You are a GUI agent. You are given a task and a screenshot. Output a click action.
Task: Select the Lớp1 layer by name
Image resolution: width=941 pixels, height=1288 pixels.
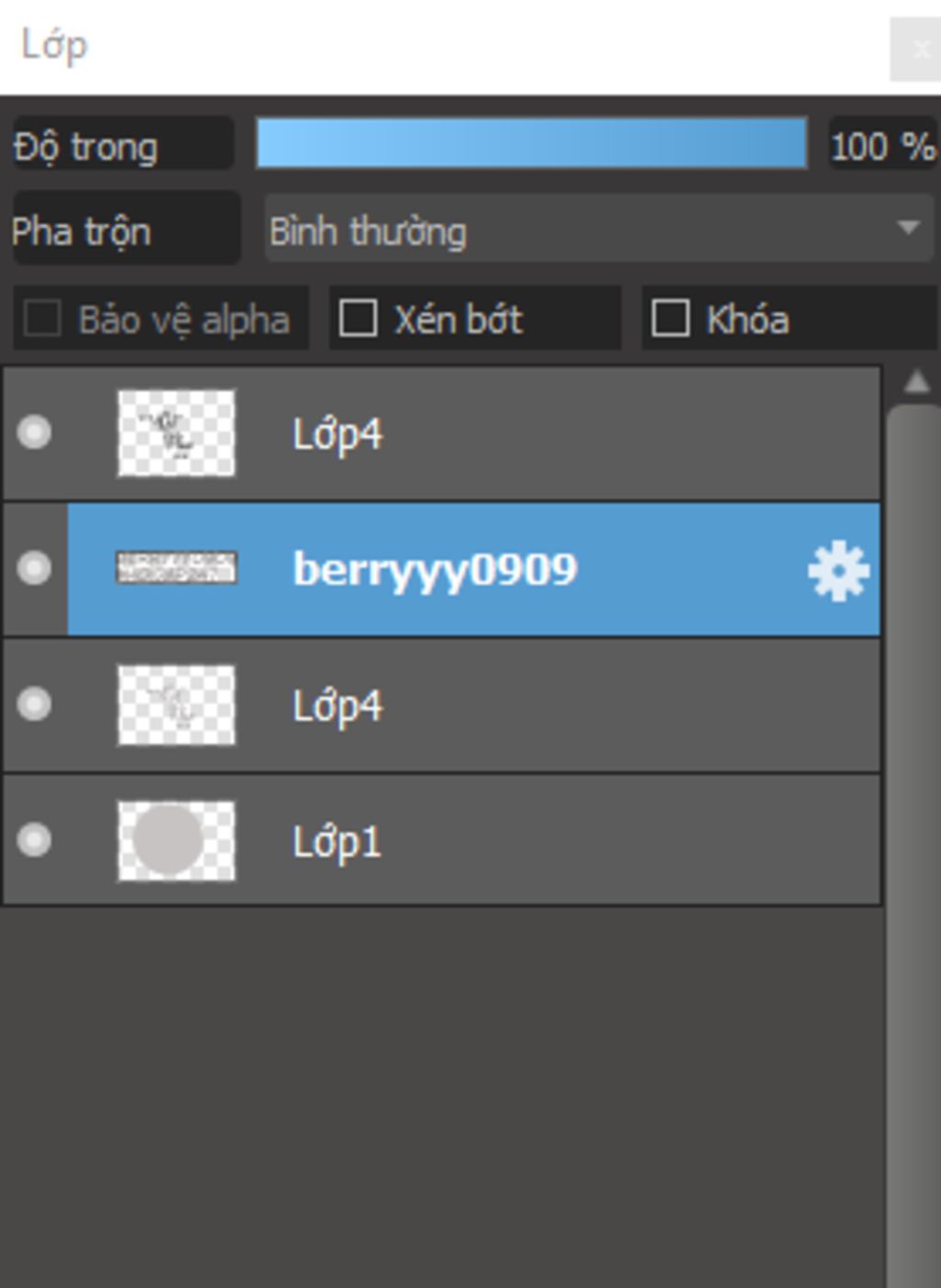(x=336, y=842)
